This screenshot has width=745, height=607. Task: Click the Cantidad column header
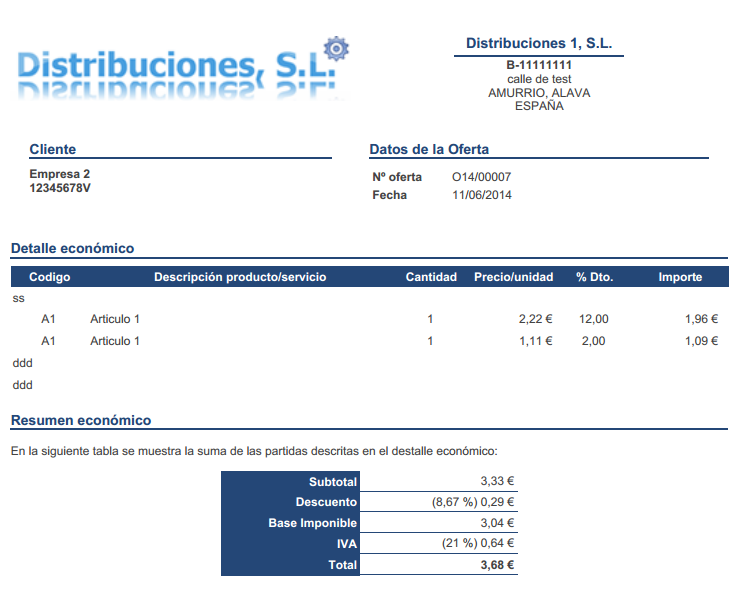(431, 277)
